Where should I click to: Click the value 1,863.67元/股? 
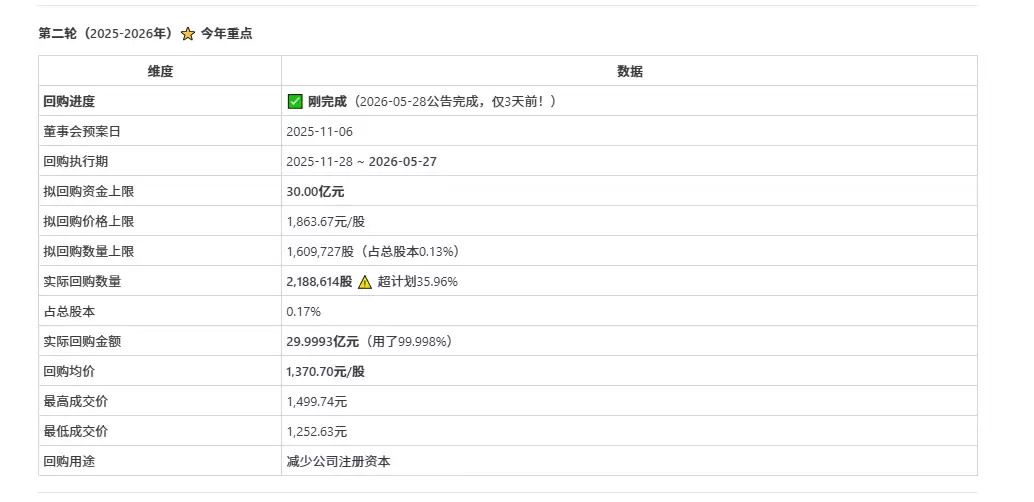[x=326, y=222]
